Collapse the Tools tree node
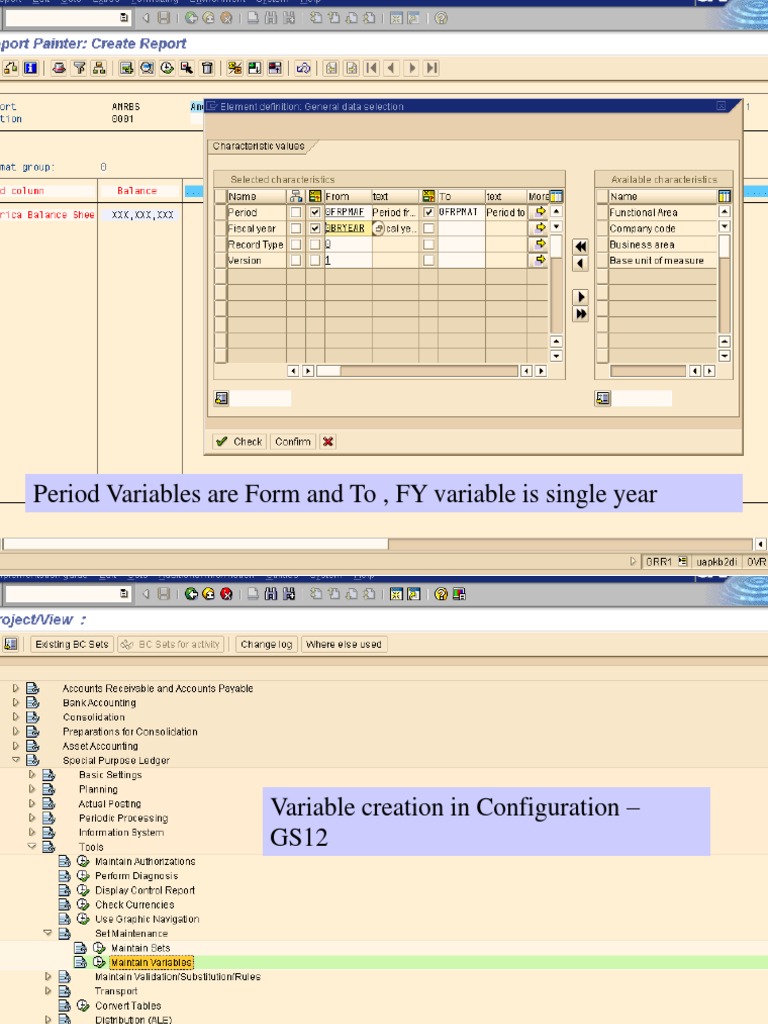768x1024 pixels. pos(31,846)
